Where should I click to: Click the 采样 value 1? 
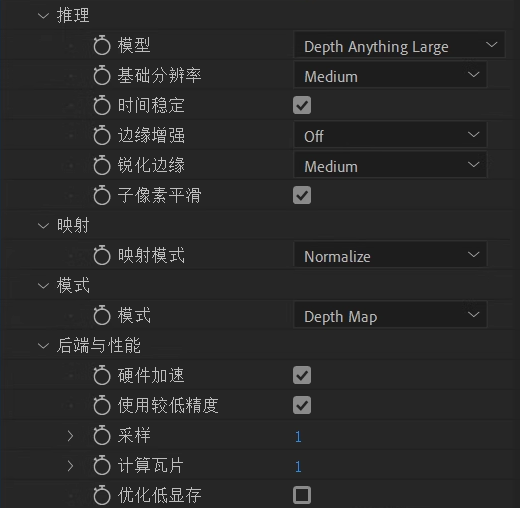point(298,437)
